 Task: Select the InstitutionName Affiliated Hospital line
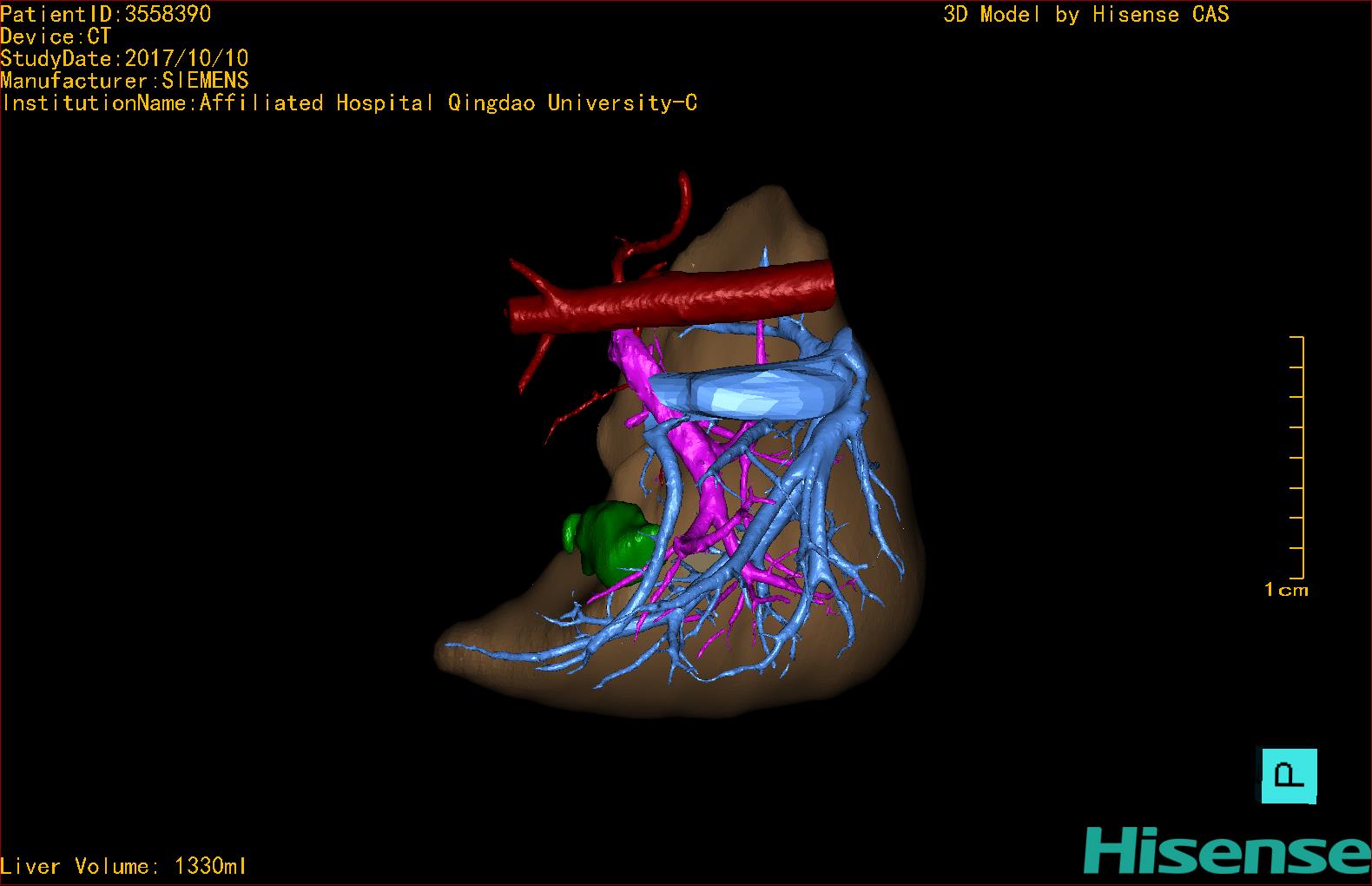[349, 103]
